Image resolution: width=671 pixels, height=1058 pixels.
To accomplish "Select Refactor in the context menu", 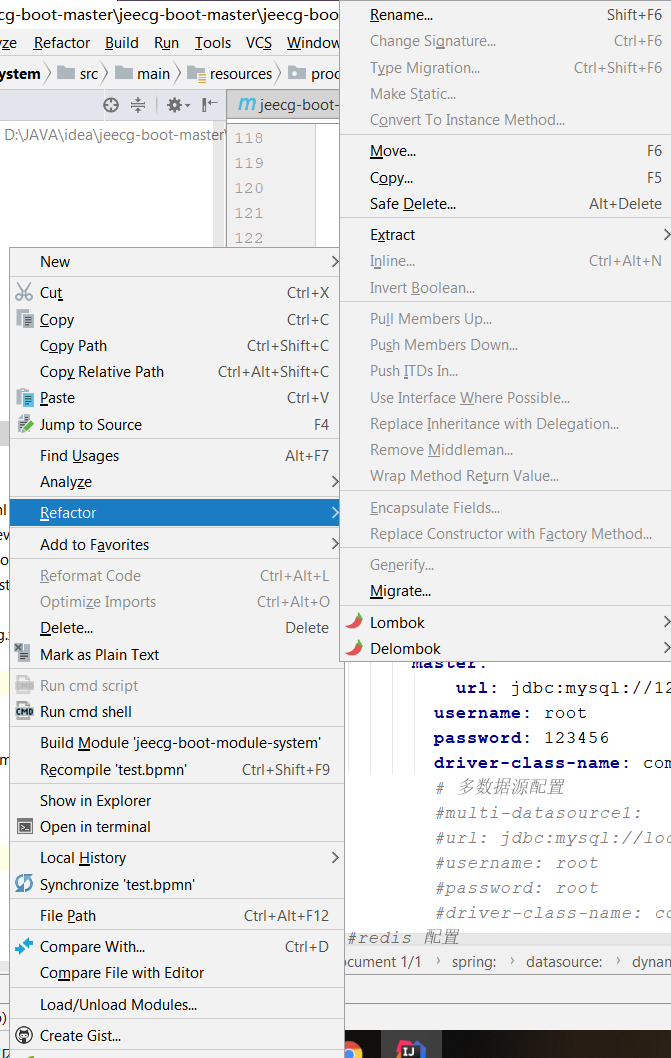I will point(177,512).
